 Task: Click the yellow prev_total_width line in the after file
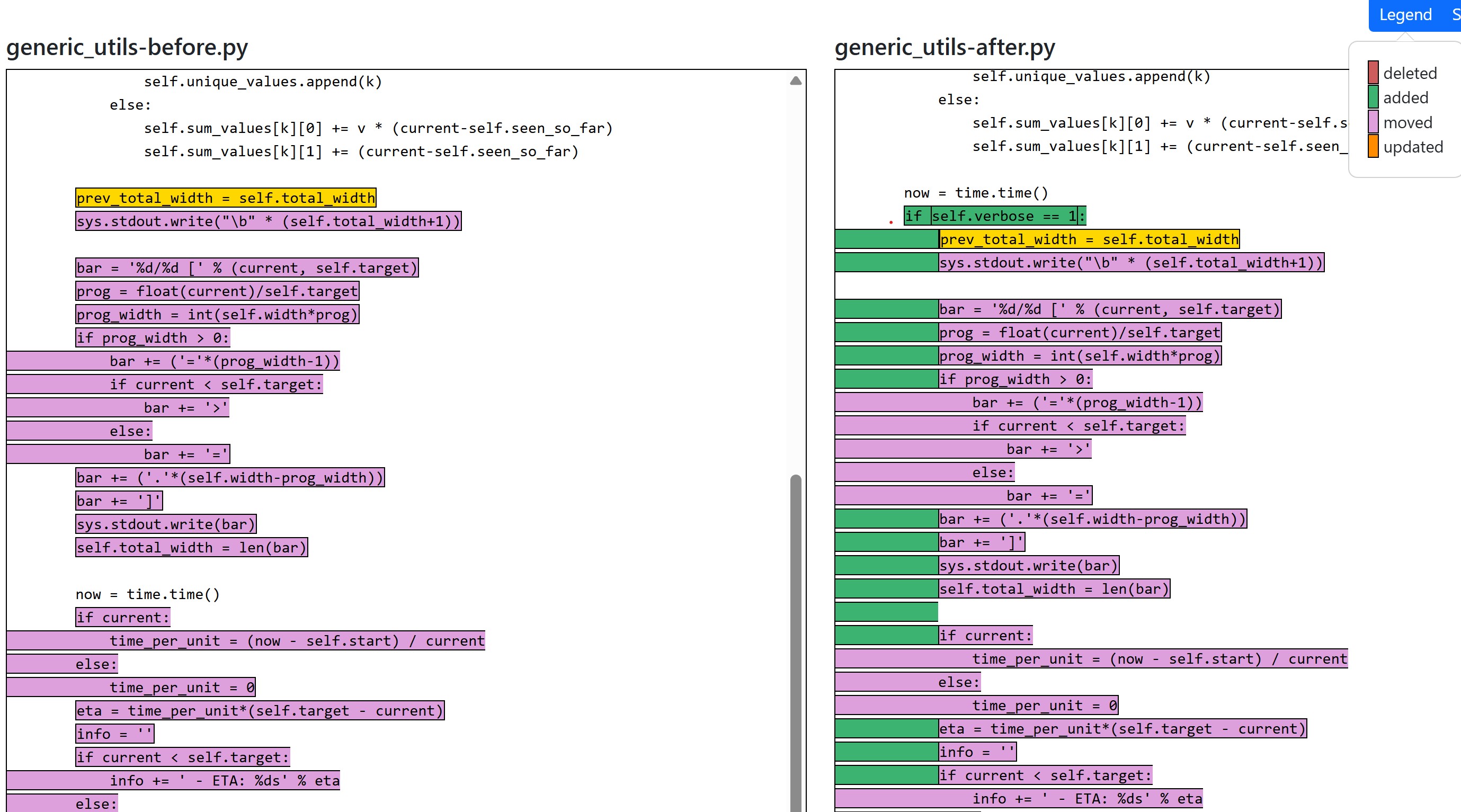1089,239
